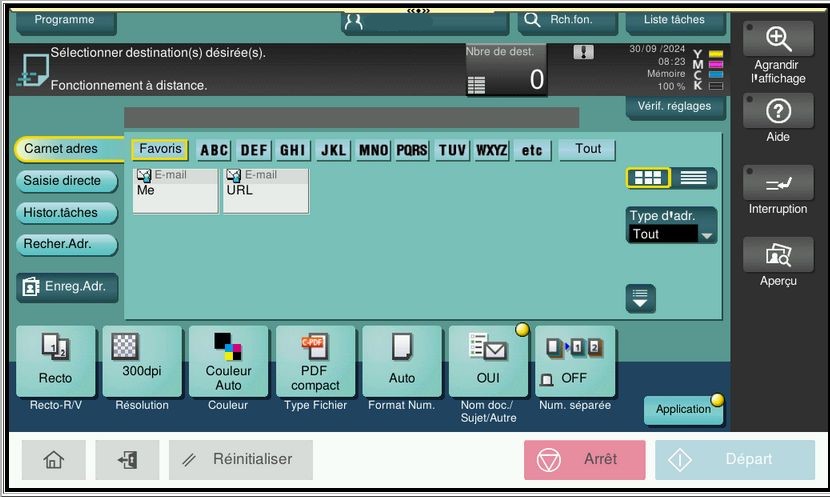Switch to grid button view
This screenshot has width=830, height=497.
click(648, 178)
